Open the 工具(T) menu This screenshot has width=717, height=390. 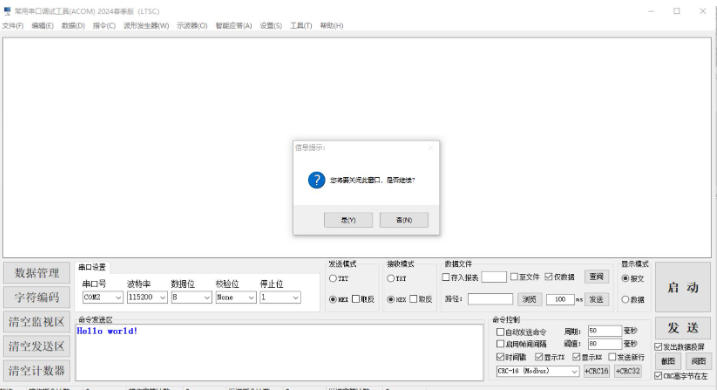[301, 26]
